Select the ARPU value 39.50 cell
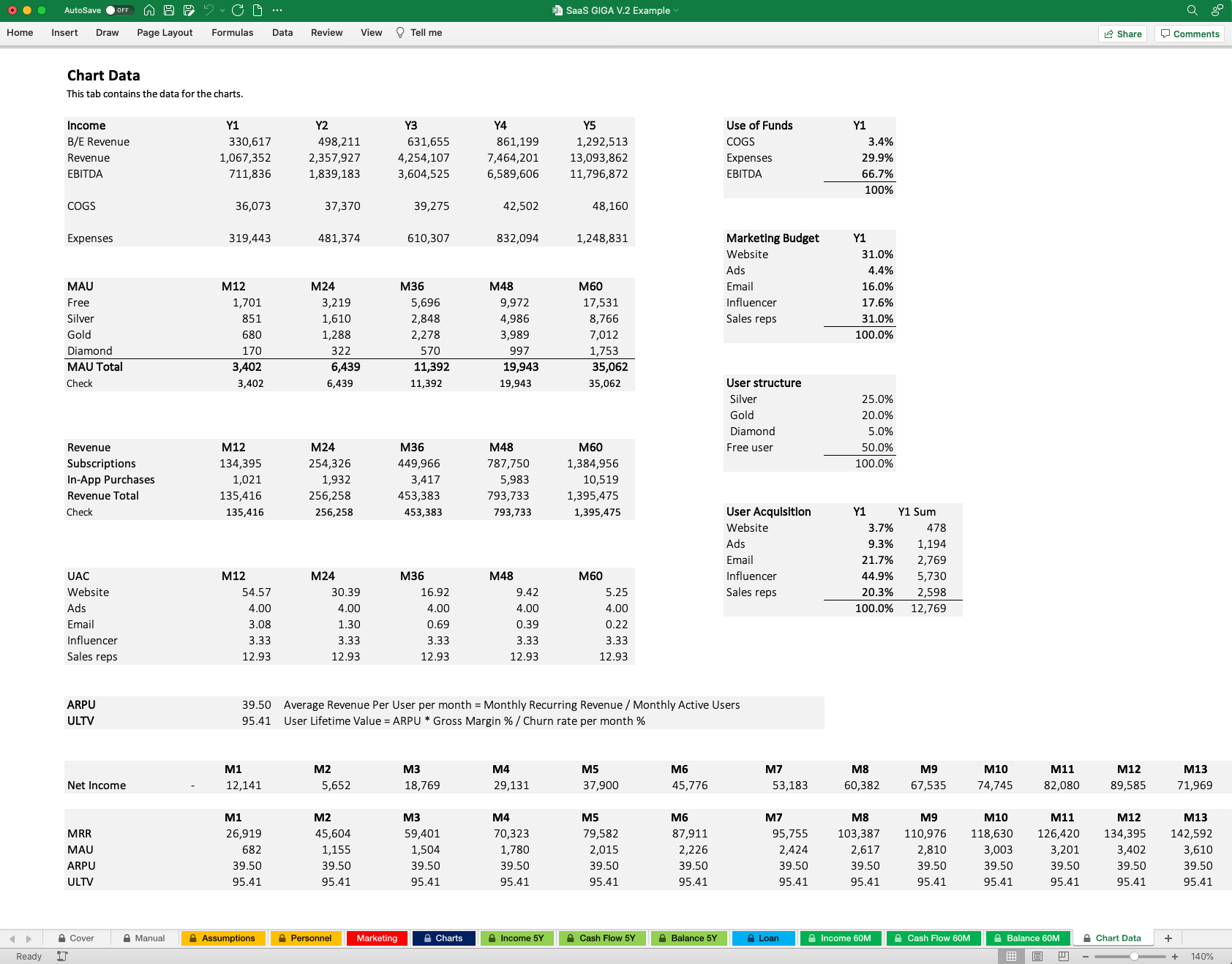Screen dimensions: 1232x964 tap(257, 705)
